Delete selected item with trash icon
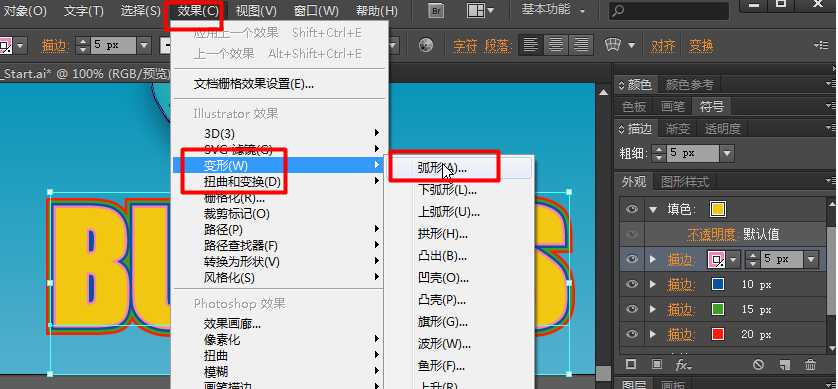838x389 pixels. click(811, 365)
